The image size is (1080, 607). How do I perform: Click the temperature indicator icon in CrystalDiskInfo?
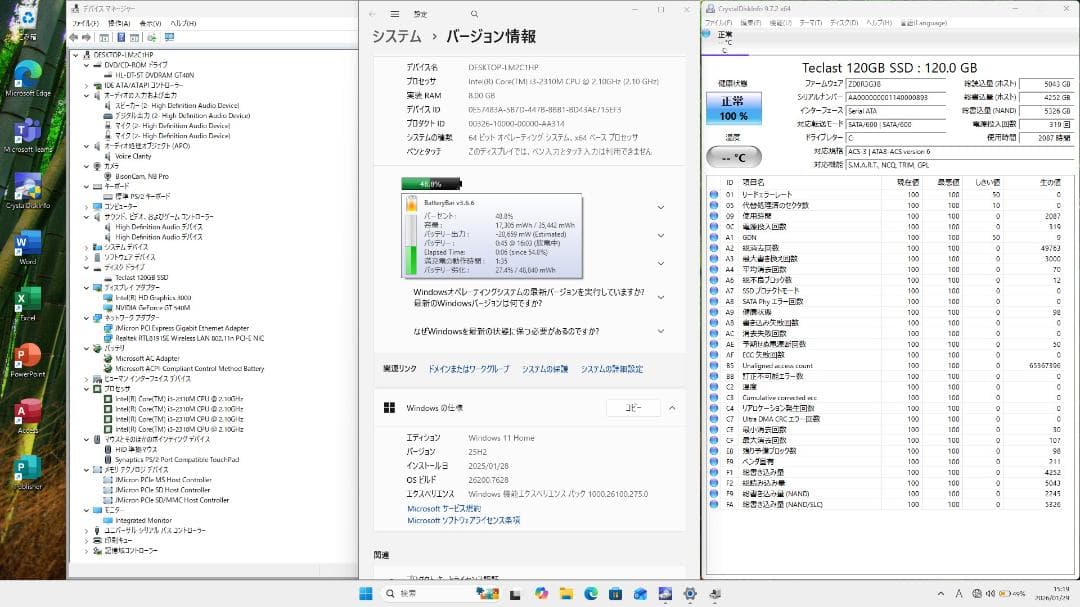coord(732,156)
